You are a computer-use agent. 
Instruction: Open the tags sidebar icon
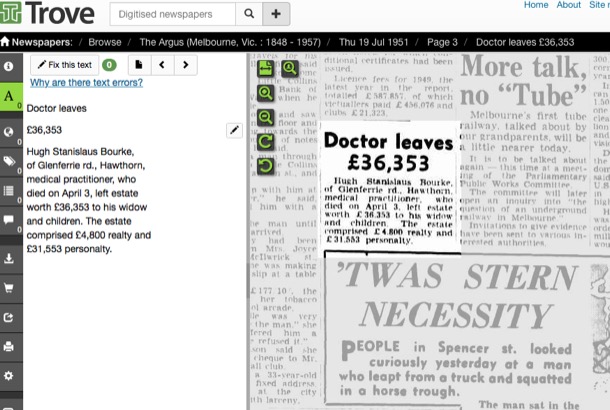10,160
